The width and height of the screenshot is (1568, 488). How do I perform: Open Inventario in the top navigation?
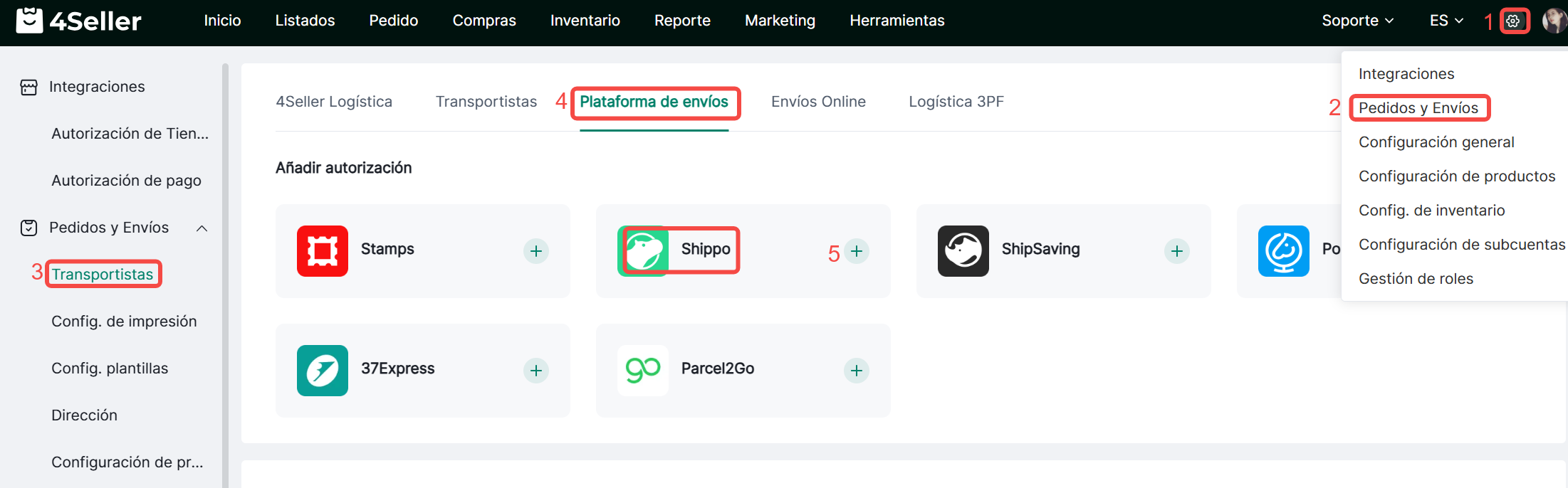pos(585,21)
